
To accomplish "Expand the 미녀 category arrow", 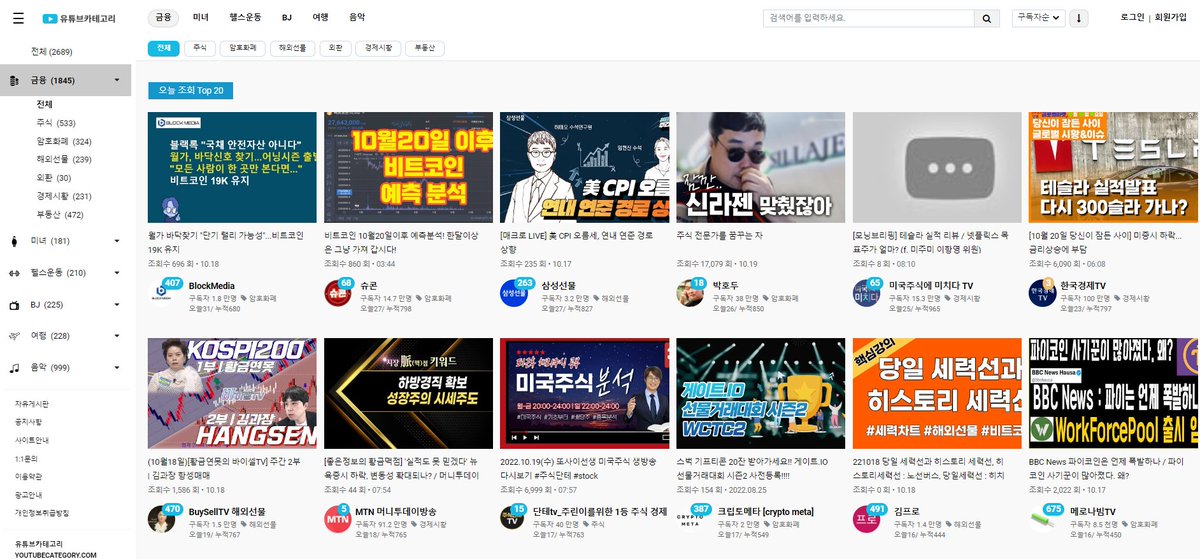I will click(x=117, y=241).
